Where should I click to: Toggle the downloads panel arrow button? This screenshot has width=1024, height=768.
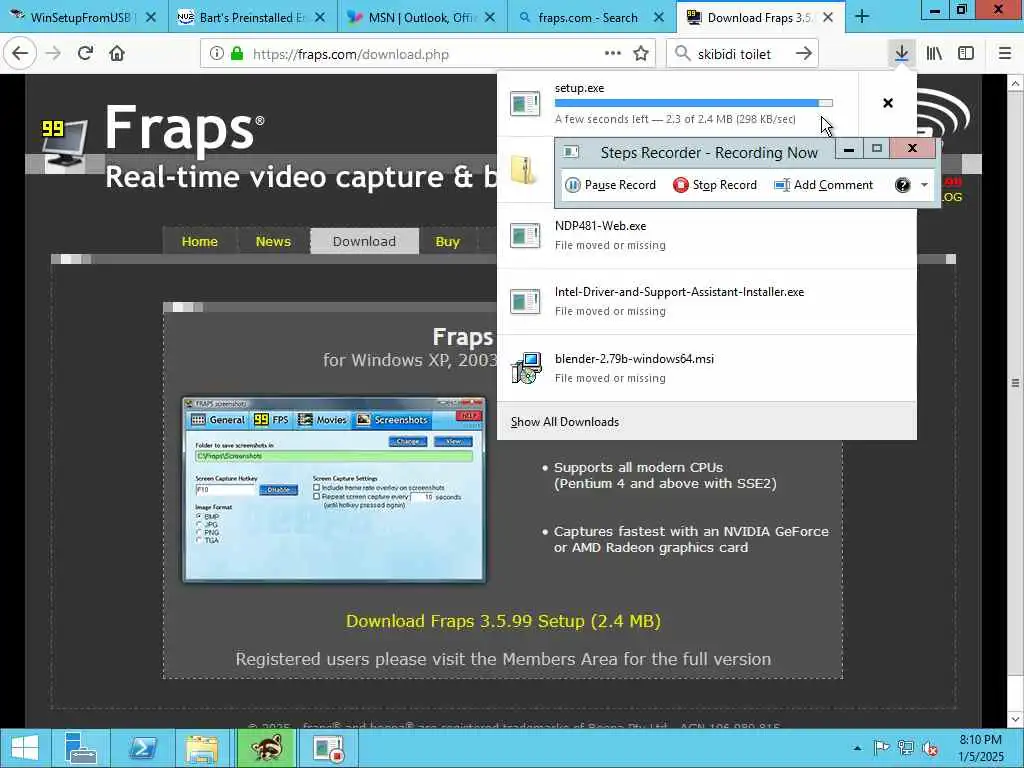(x=901, y=54)
